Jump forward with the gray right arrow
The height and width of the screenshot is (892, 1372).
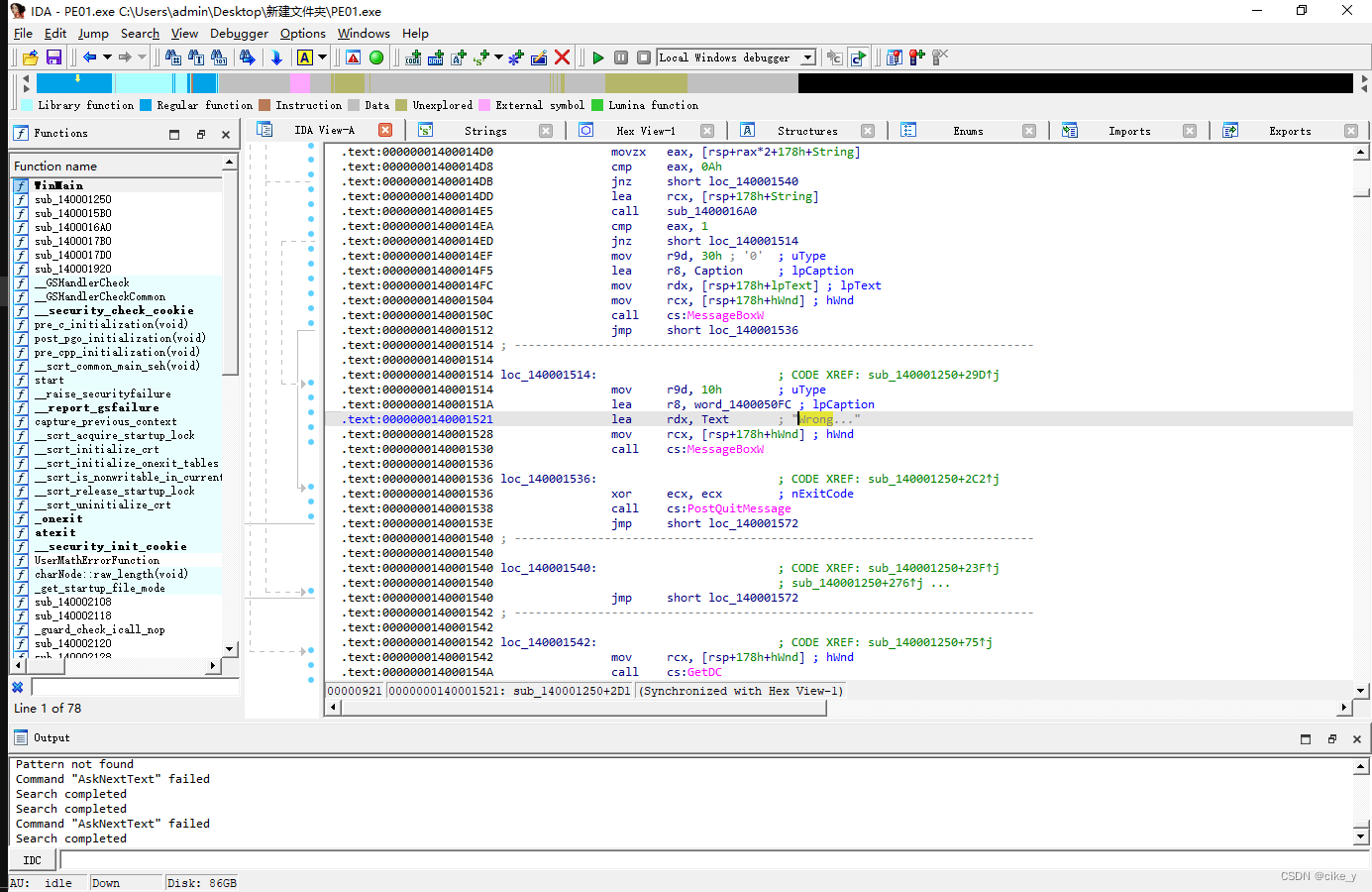pos(125,57)
